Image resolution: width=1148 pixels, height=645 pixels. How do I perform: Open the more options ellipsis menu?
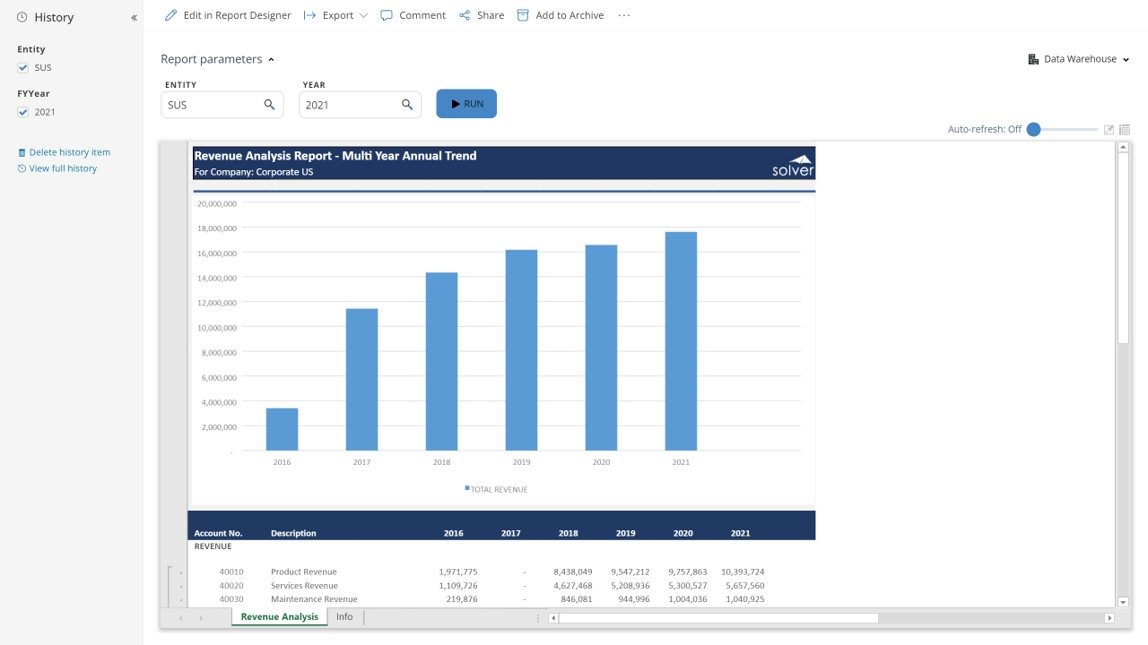[x=624, y=16]
